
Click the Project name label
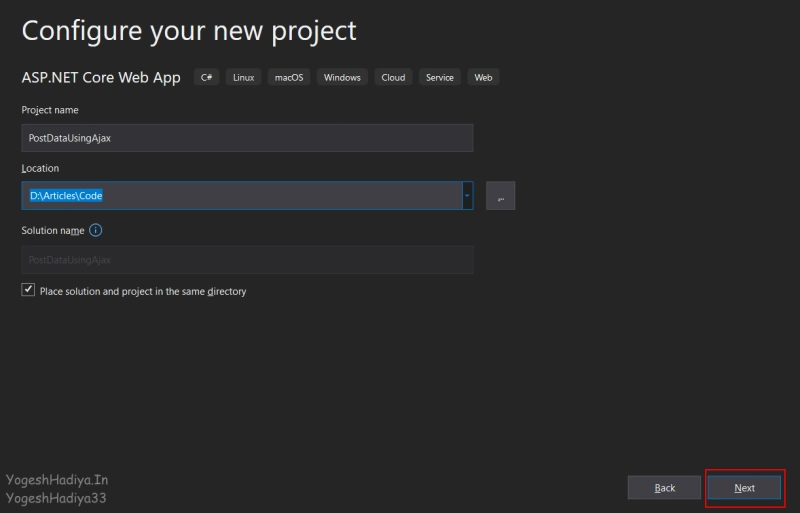[x=50, y=110]
